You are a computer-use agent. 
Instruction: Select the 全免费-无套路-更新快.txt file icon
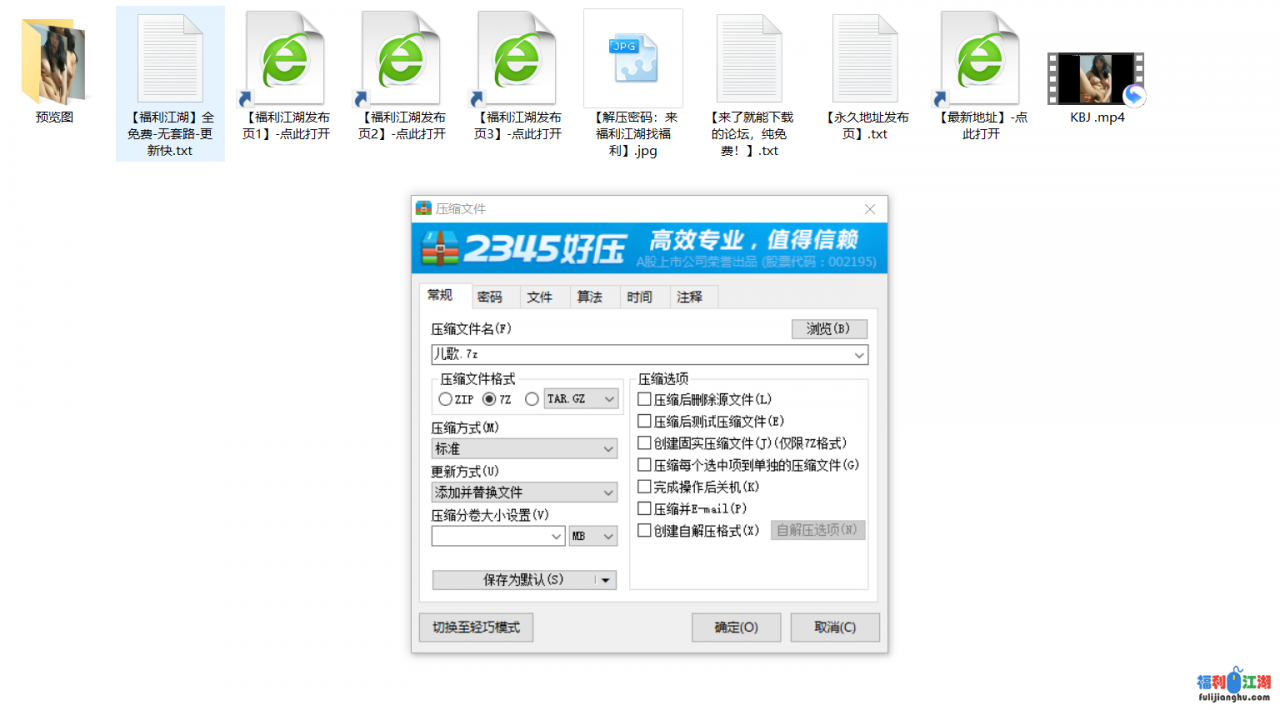coord(170,60)
